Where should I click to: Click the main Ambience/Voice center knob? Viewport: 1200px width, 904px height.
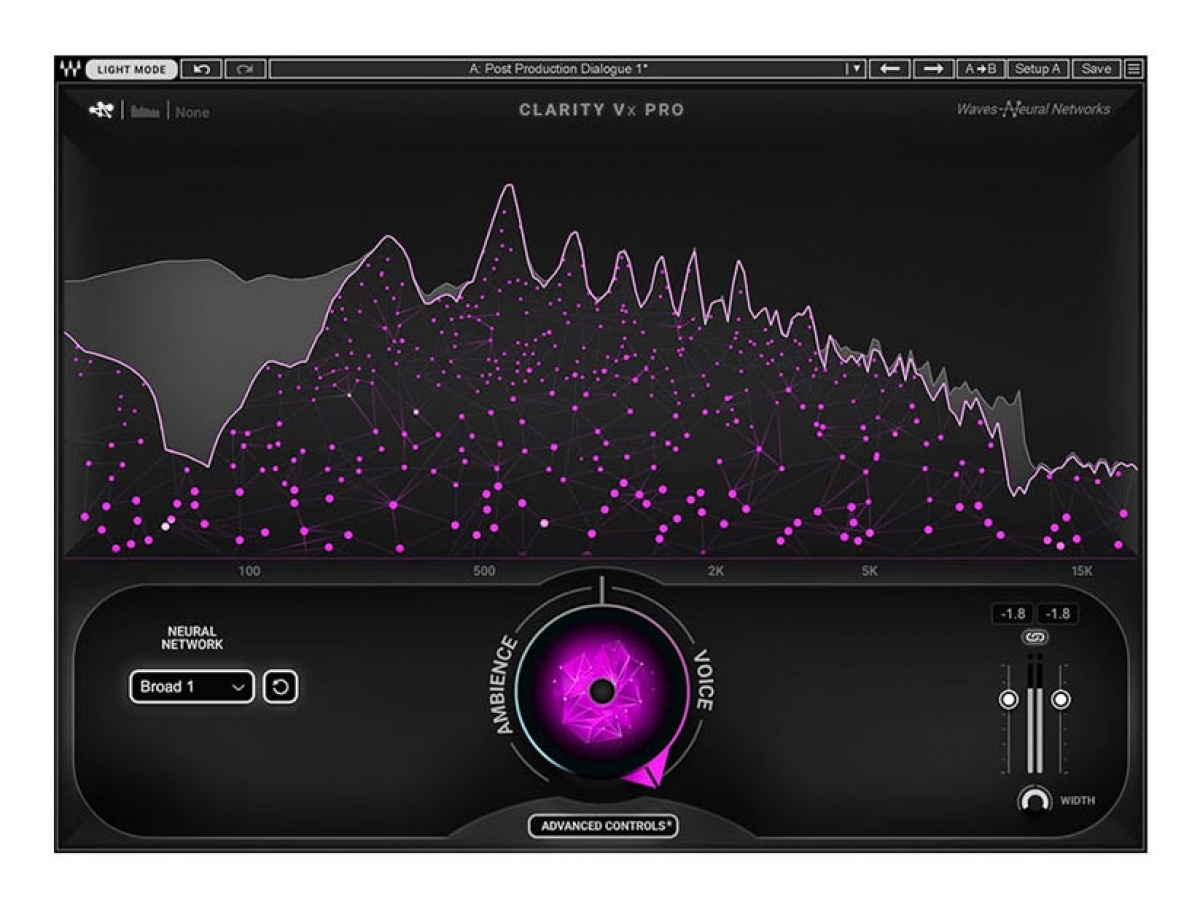coord(601,691)
